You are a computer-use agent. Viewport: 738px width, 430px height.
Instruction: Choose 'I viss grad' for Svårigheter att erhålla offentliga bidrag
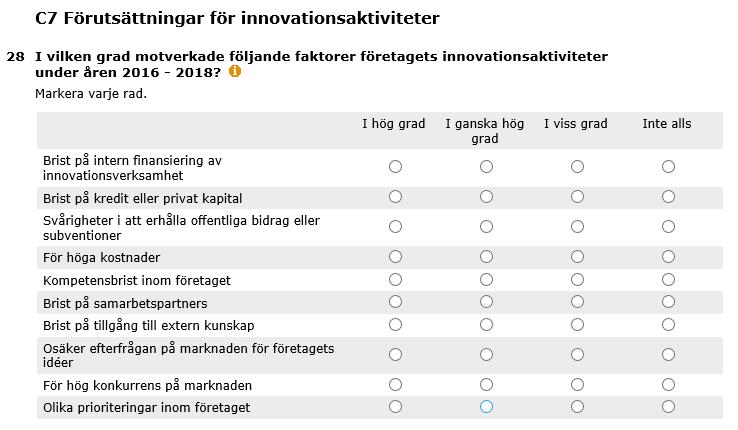click(x=578, y=227)
